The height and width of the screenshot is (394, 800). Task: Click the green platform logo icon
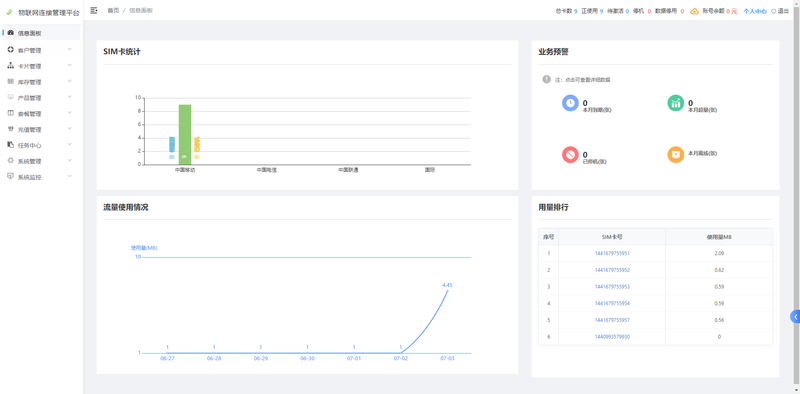(9, 12)
